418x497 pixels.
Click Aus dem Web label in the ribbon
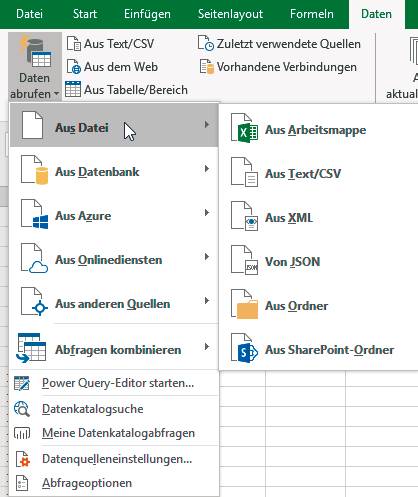coord(121,67)
